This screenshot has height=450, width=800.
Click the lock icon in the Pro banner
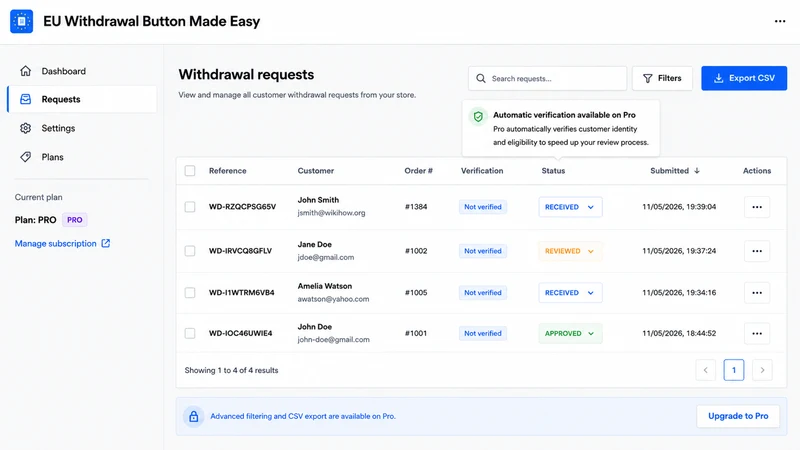tap(194, 416)
